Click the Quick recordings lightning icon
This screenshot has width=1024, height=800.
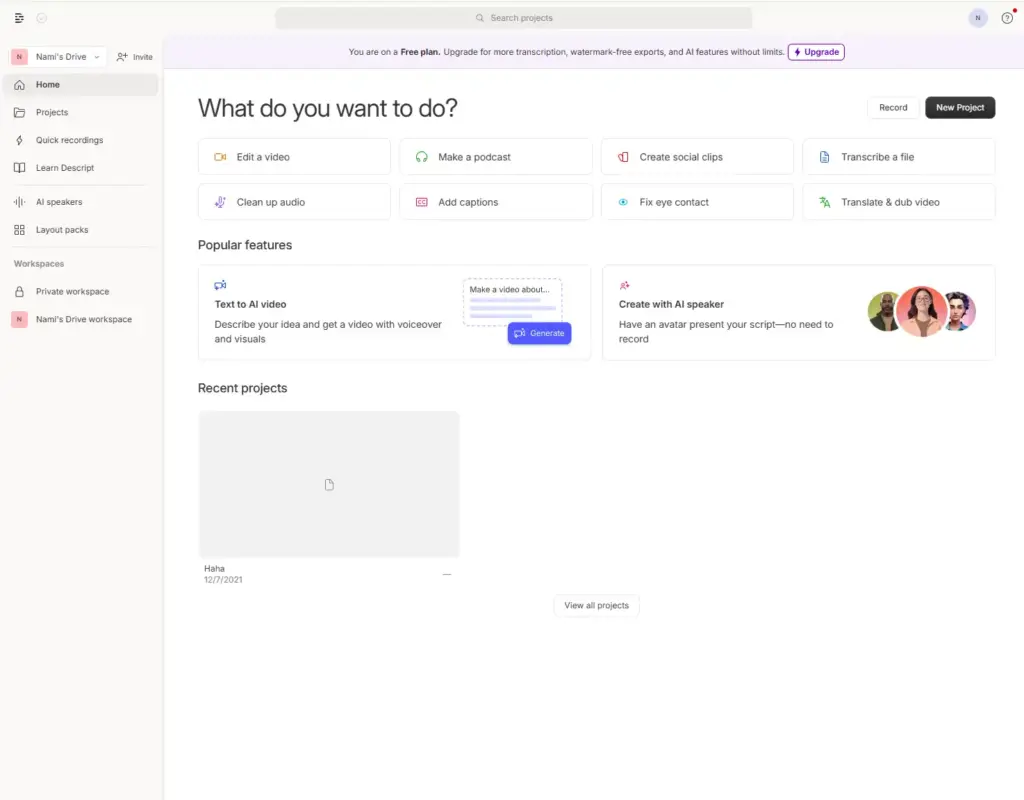tap(20, 140)
